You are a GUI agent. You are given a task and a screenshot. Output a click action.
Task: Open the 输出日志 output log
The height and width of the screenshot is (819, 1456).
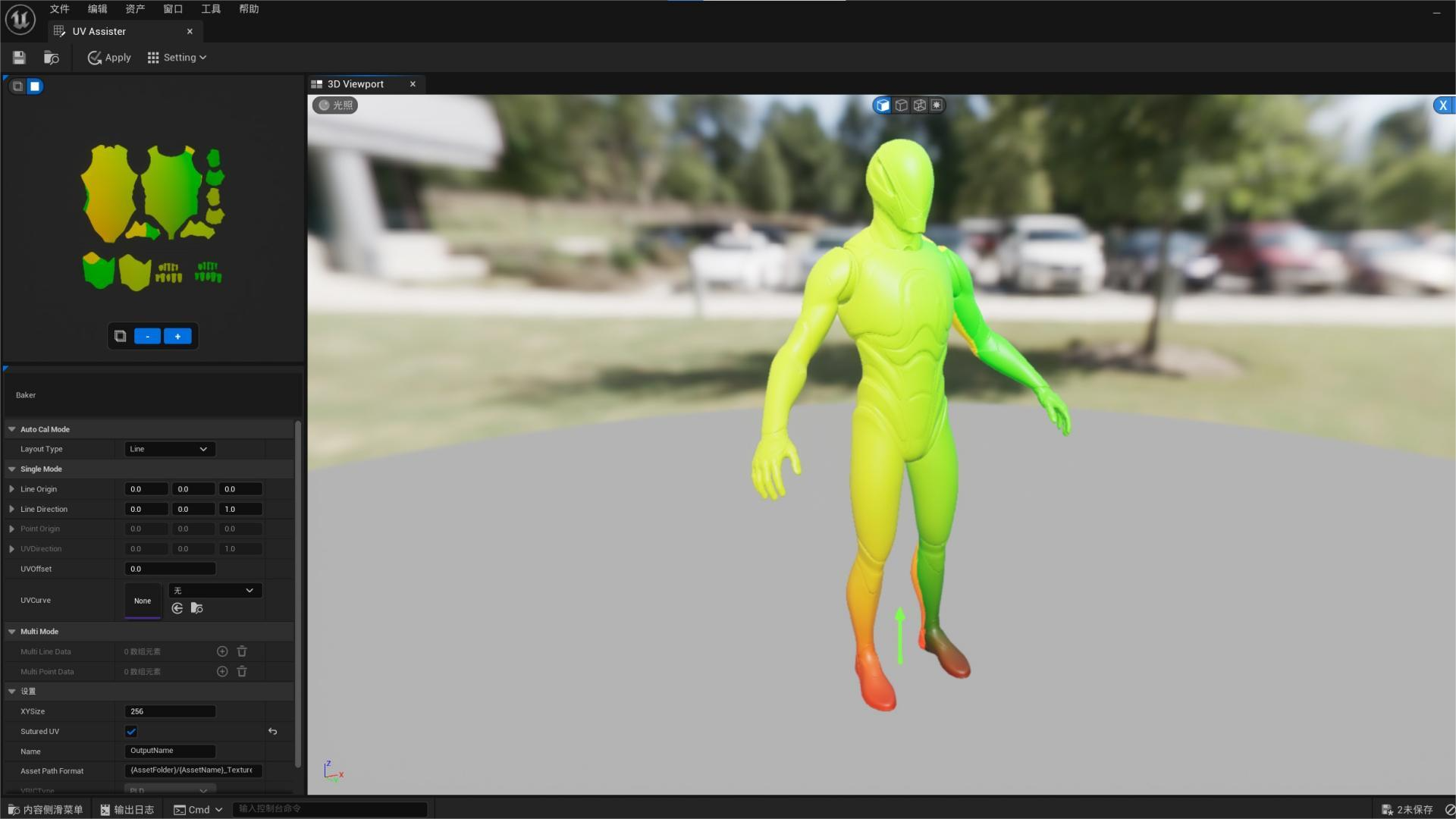pos(127,810)
